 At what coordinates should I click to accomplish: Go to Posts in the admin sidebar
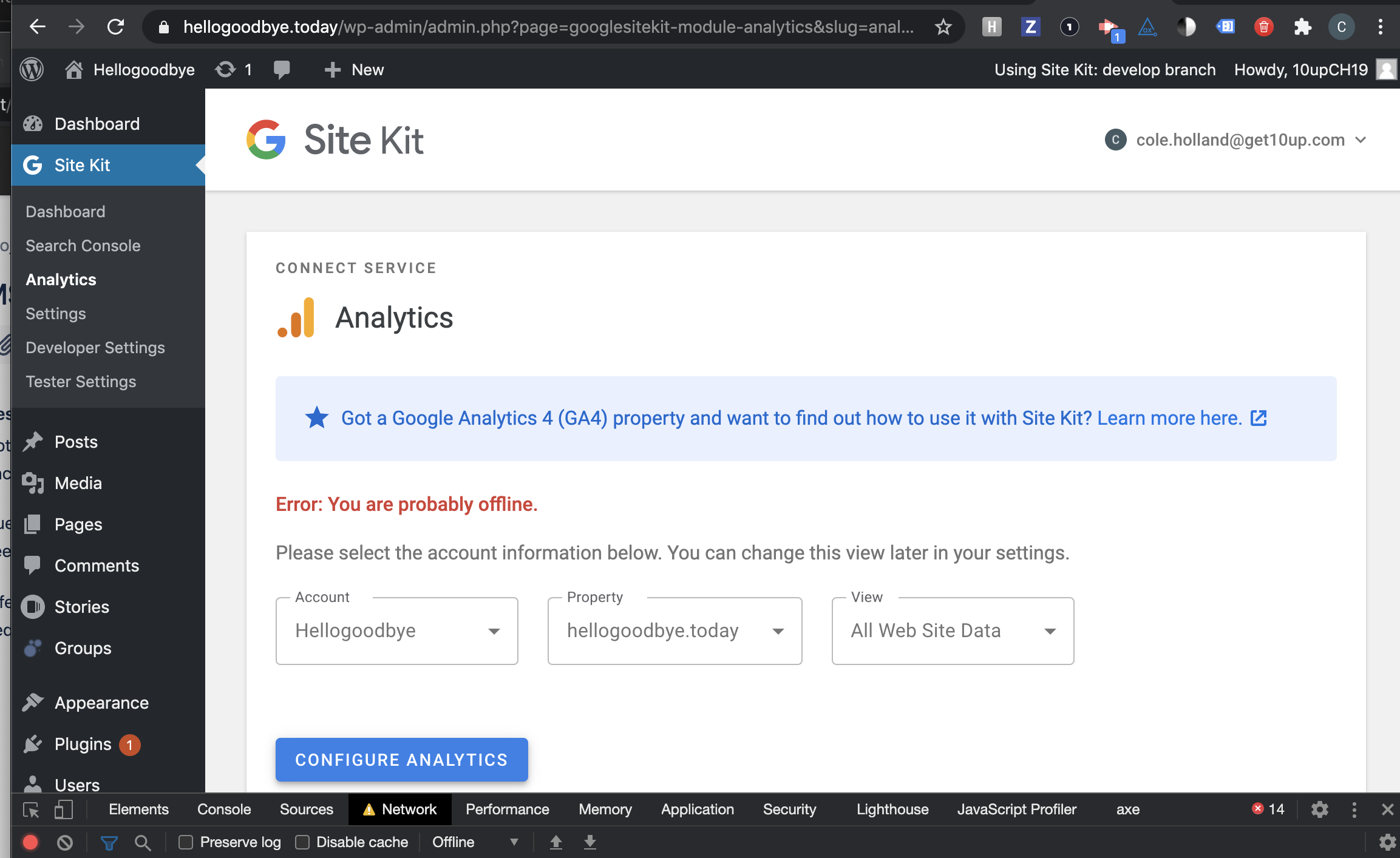[76, 442]
